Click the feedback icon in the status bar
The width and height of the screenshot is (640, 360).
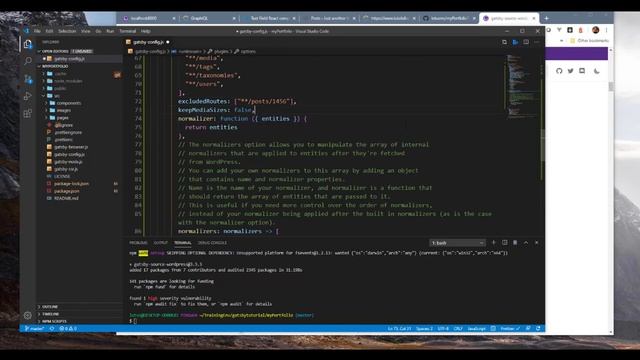(x=528, y=329)
